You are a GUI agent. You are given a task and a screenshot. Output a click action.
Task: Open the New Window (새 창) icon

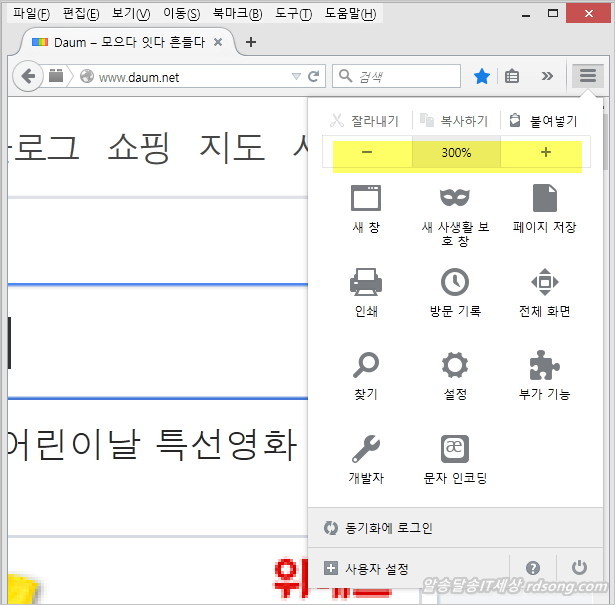pos(366,198)
